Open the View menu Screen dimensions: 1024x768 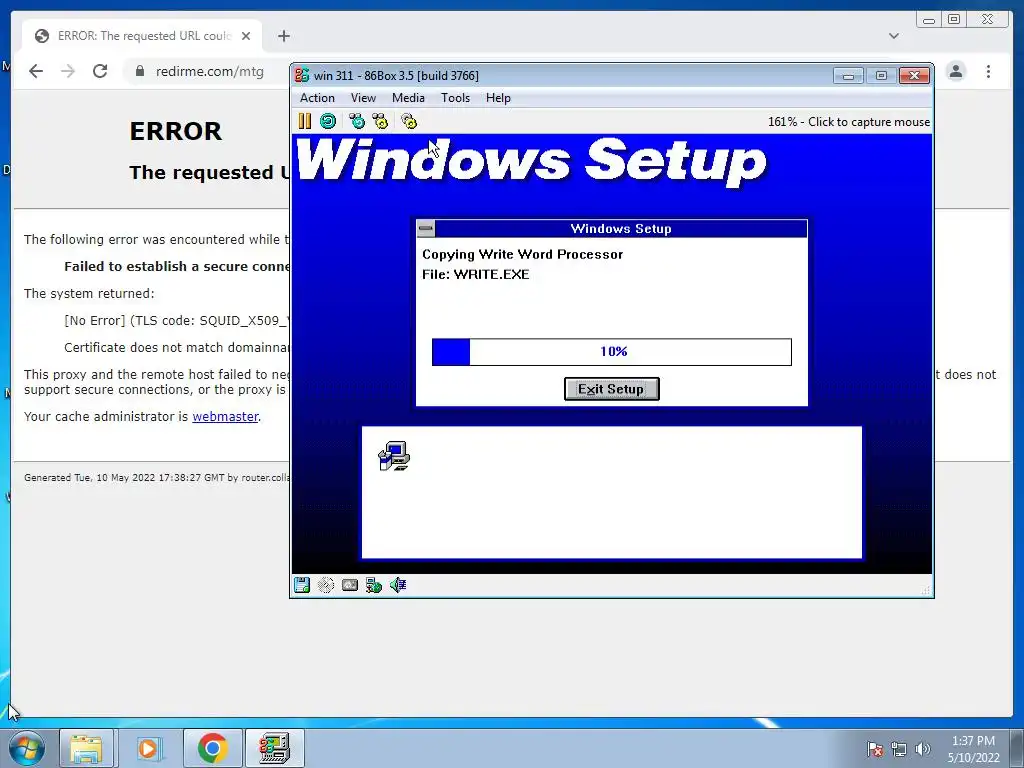pyautogui.click(x=363, y=98)
